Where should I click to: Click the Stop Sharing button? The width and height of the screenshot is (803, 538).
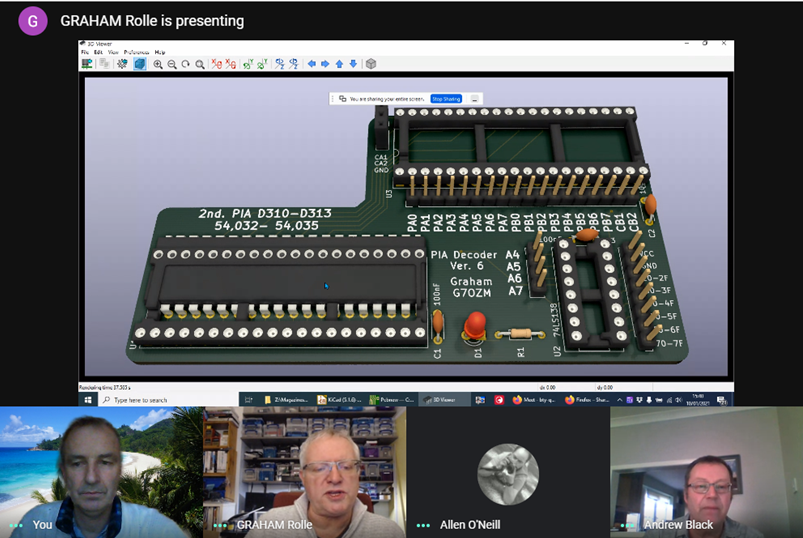coord(446,99)
